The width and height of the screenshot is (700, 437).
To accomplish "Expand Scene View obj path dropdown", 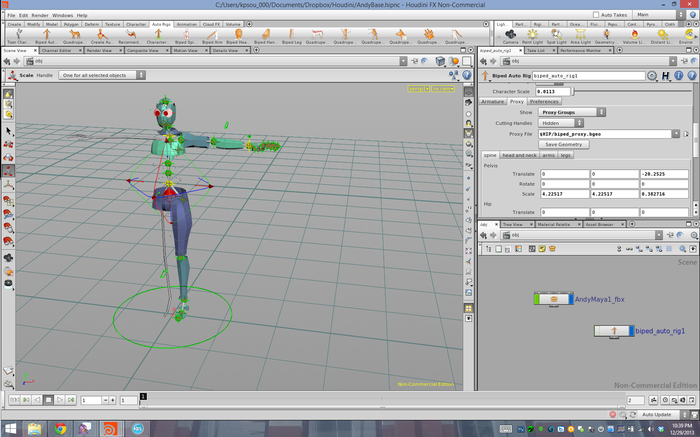I will click(403, 61).
